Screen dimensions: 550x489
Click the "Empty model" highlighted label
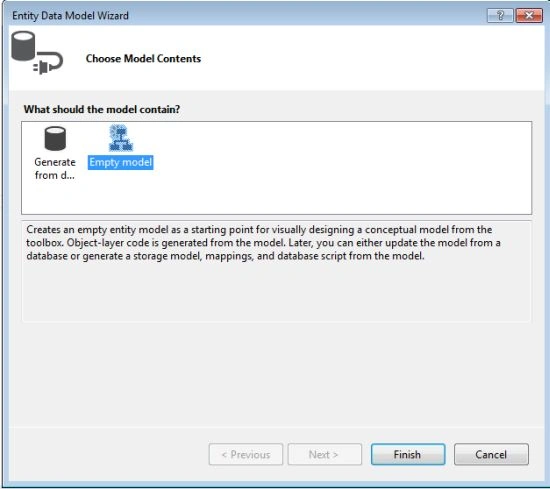pos(120,162)
